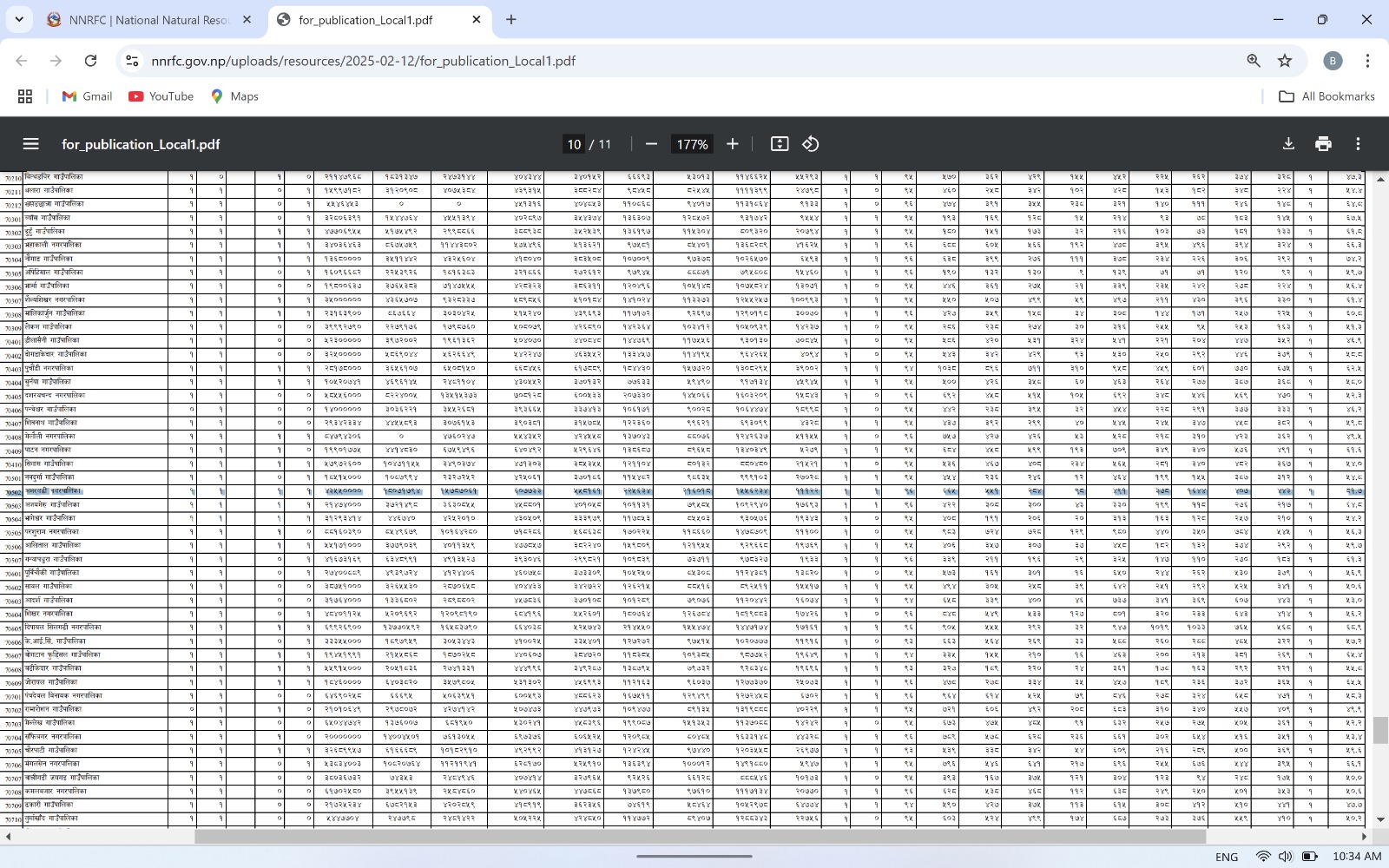Switch to the NNRFC National Natural Resources tab
The height and width of the screenshot is (868, 1389).
click(x=151, y=20)
